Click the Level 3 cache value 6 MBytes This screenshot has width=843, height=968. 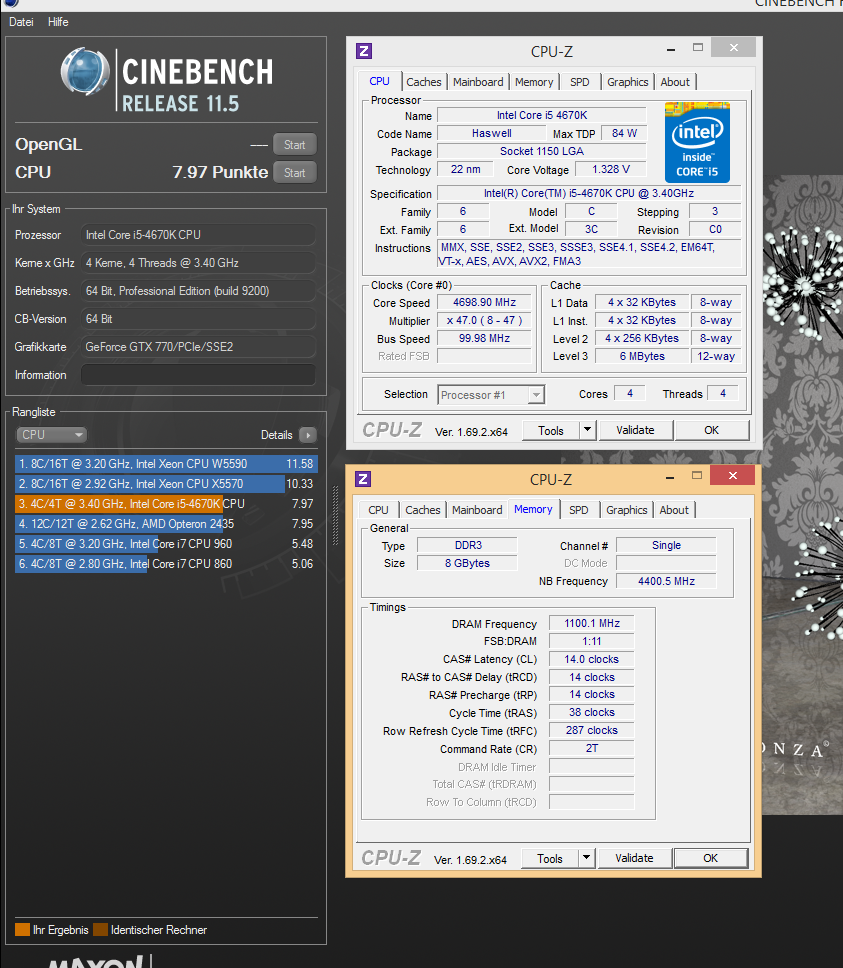click(642, 356)
